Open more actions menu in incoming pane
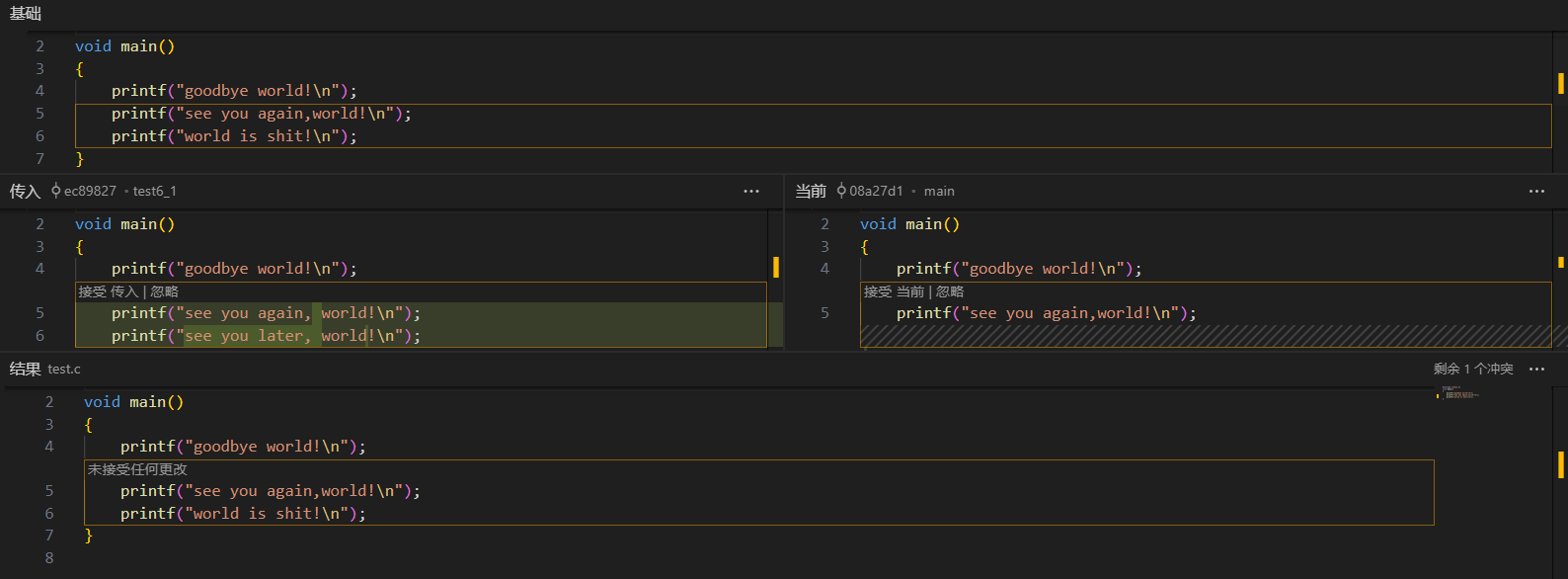The width and height of the screenshot is (1568, 579). (x=751, y=192)
